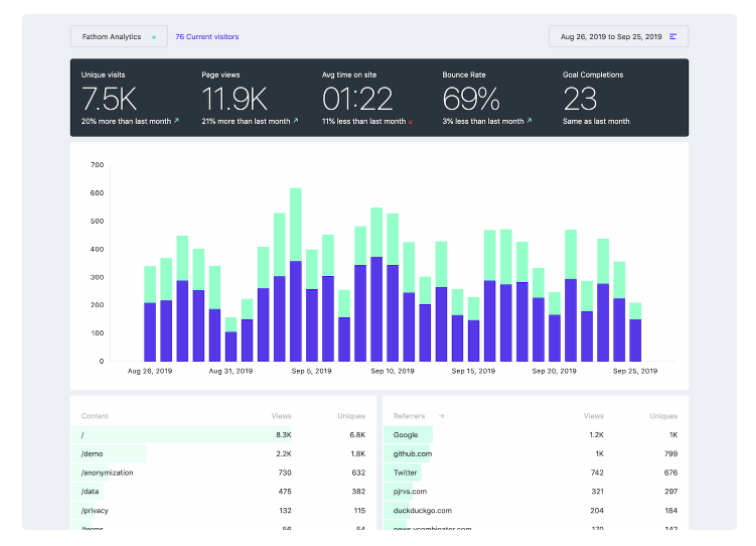Sort Content table by Uniques header
The width and height of the screenshot is (756, 546).
[351, 416]
